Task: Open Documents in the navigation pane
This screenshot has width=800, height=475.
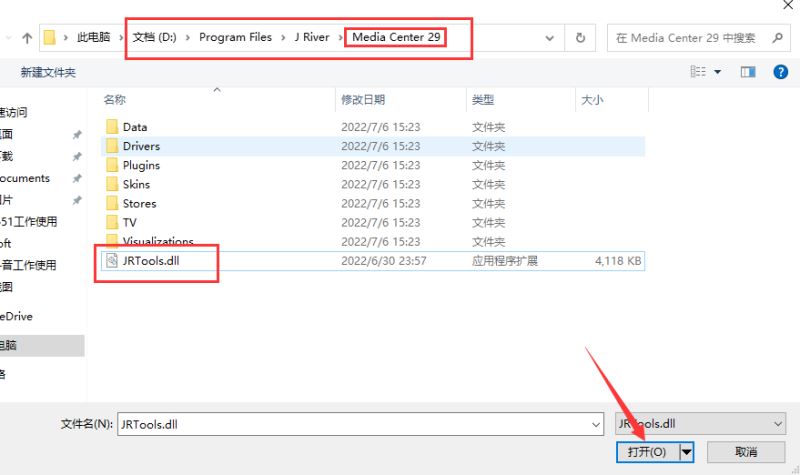Action: 25,178
